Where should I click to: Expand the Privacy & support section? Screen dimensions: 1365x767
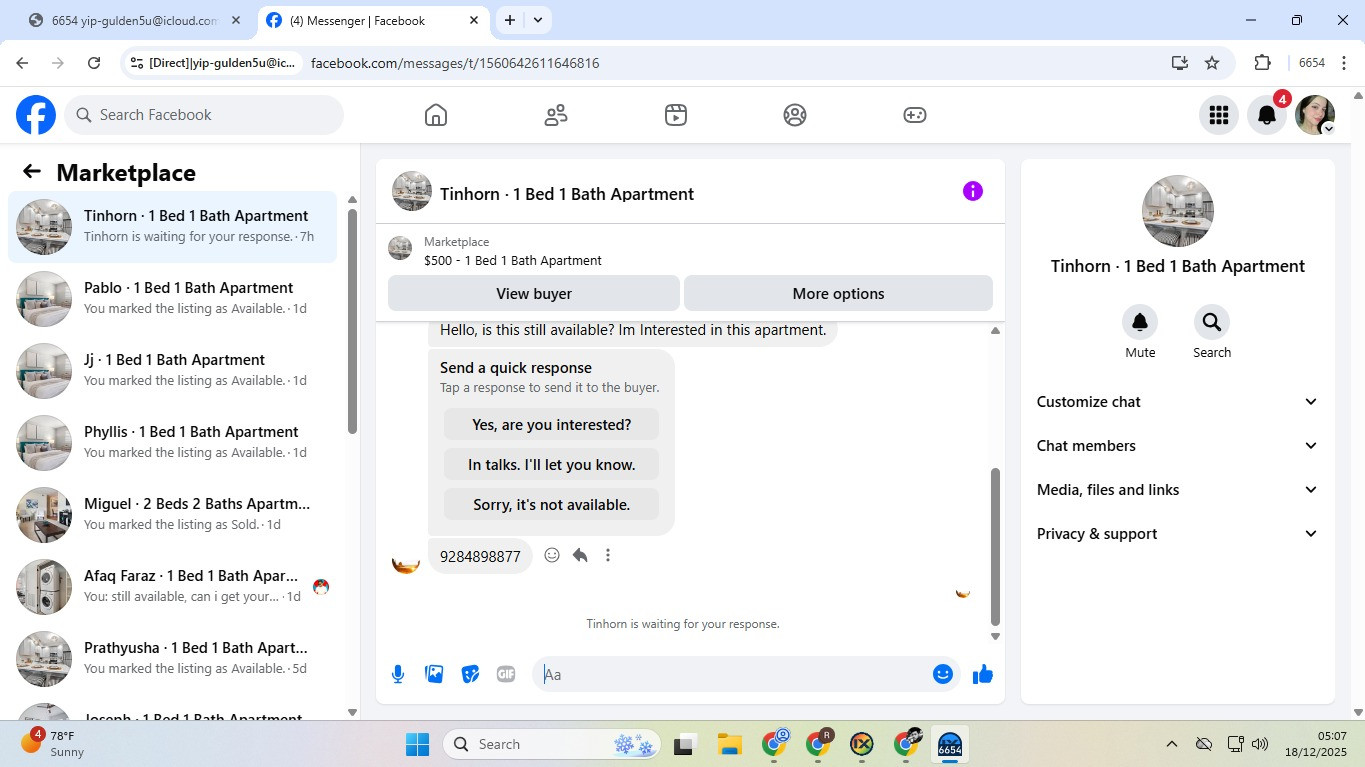pos(1178,534)
